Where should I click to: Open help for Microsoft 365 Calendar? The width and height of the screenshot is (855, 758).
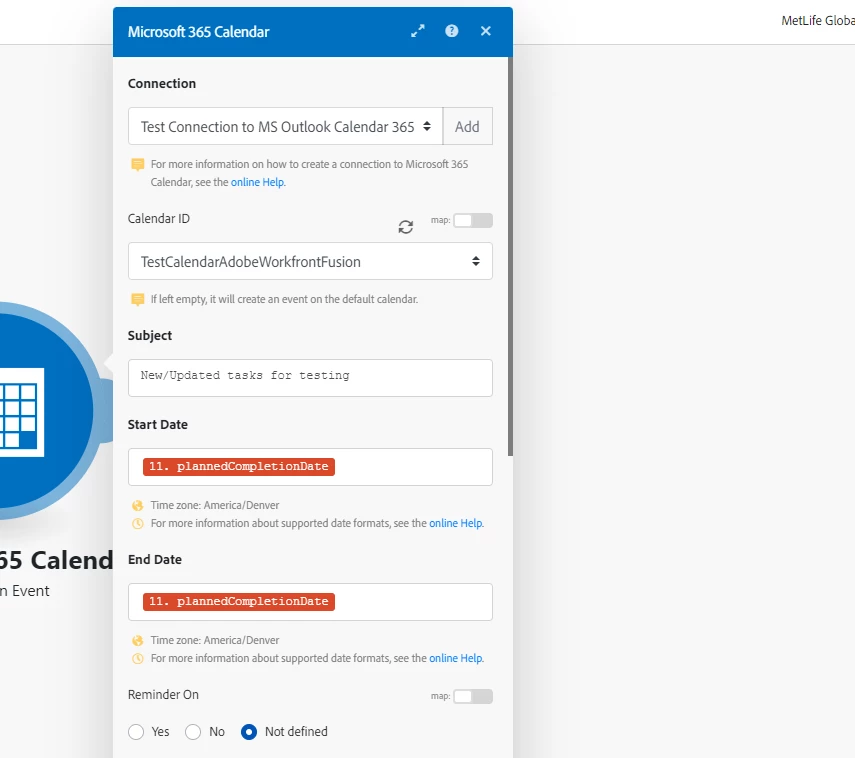pyautogui.click(x=451, y=31)
